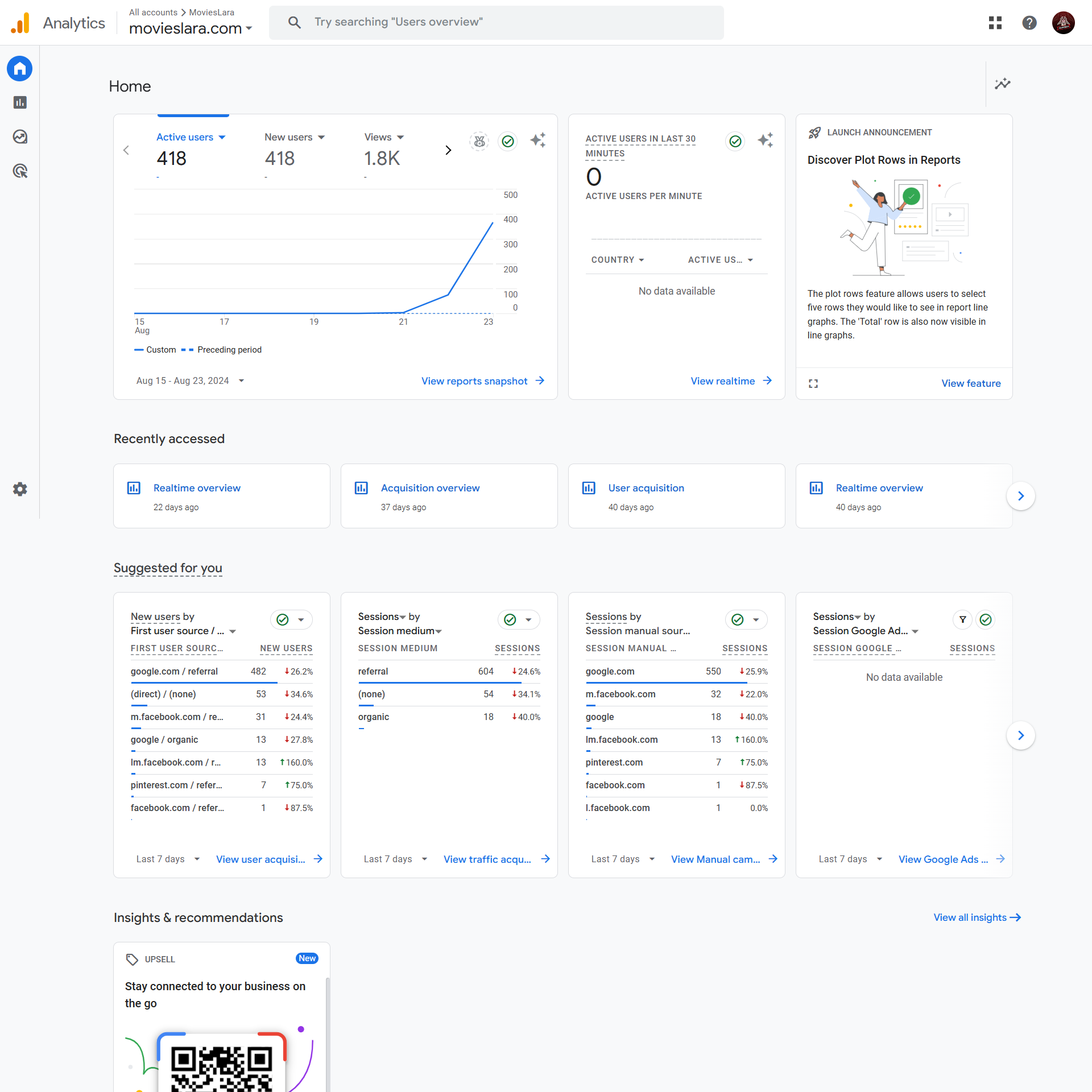
Task: Open the Advertising icon in sidebar
Action: 20,171
